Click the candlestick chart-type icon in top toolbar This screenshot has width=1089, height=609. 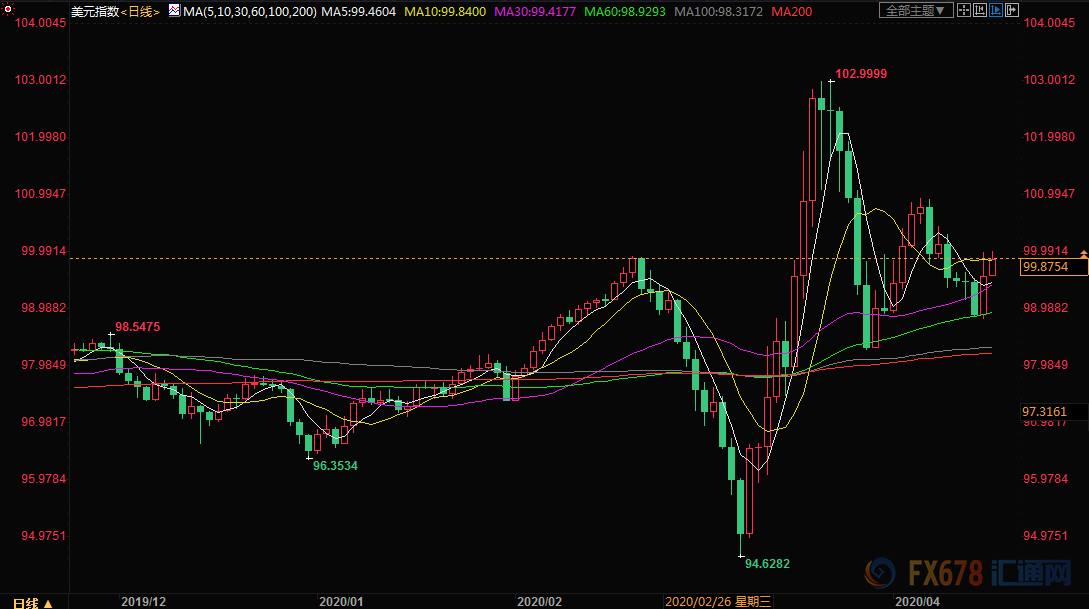(x=979, y=11)
